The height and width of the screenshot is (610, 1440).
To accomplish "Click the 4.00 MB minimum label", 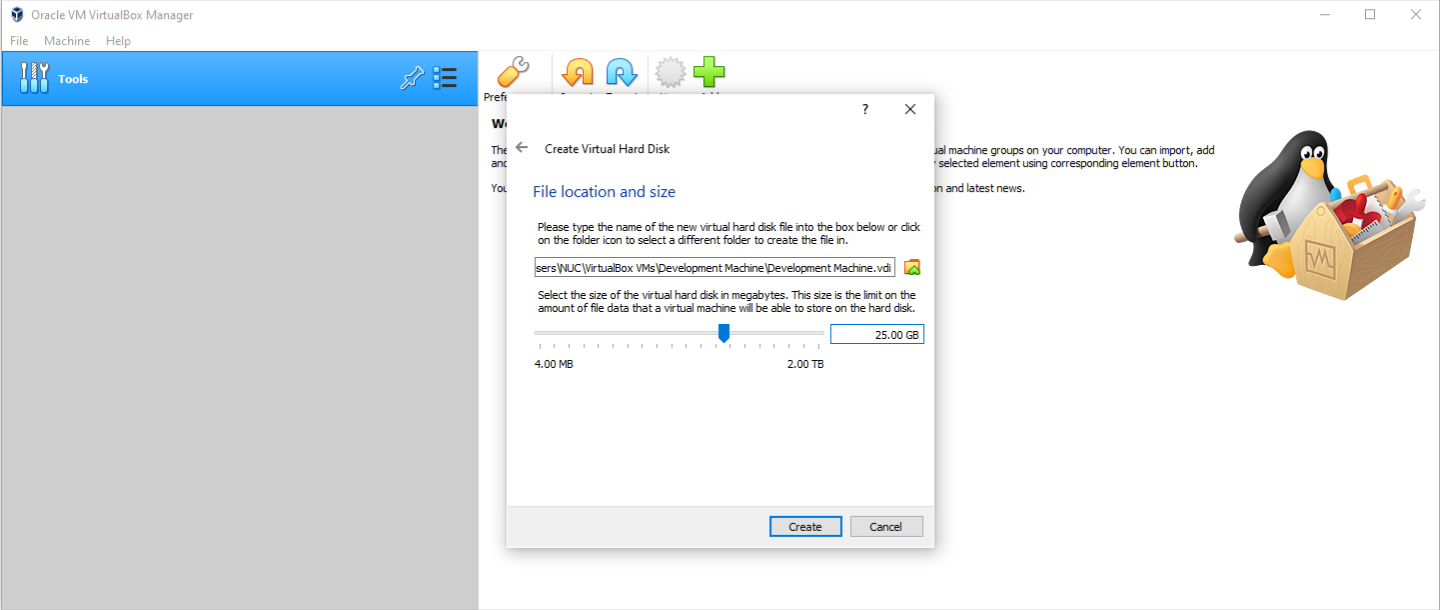I will (x=554, y=364).
